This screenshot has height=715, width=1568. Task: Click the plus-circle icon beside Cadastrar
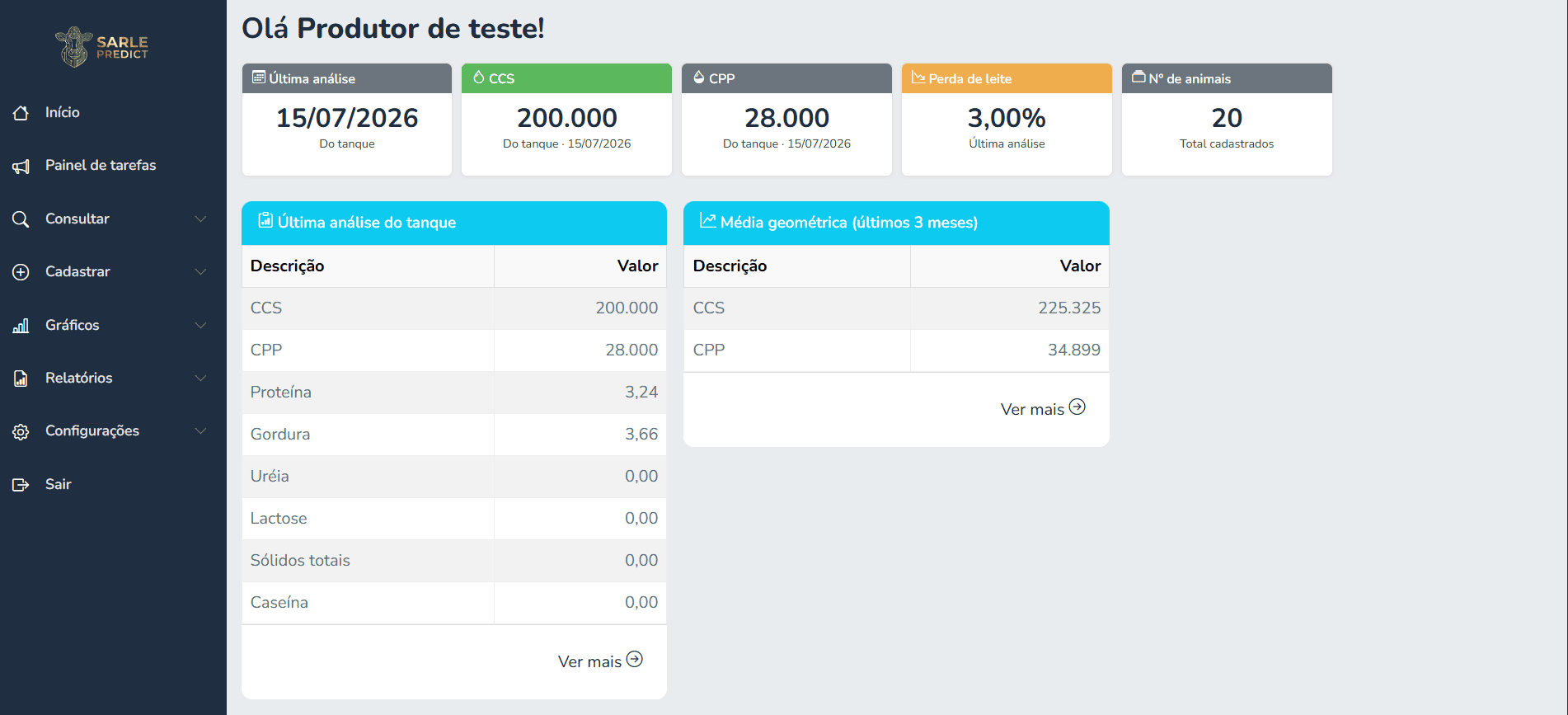click(x=21, y=272)
